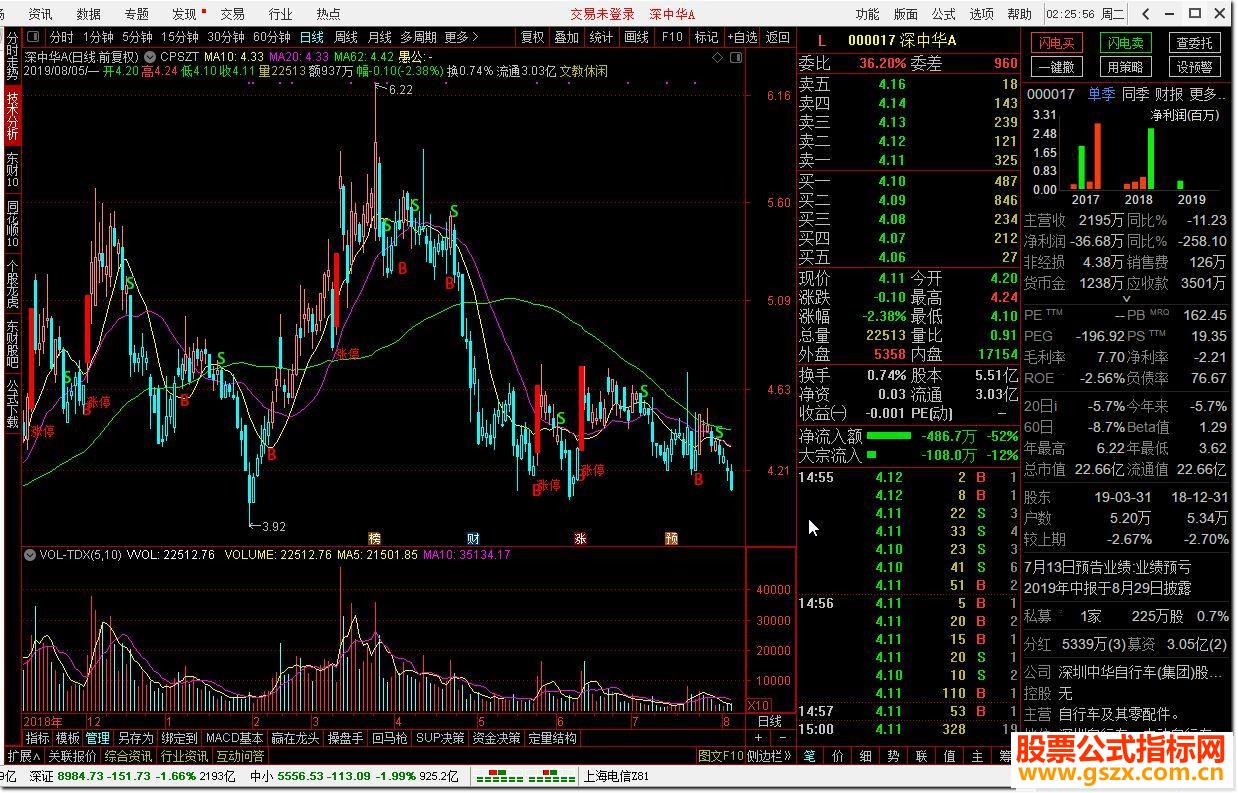The width and height of the screenshot is (1238, 793).
Task: Open the 图文F10 link
Action: point(721,755)
